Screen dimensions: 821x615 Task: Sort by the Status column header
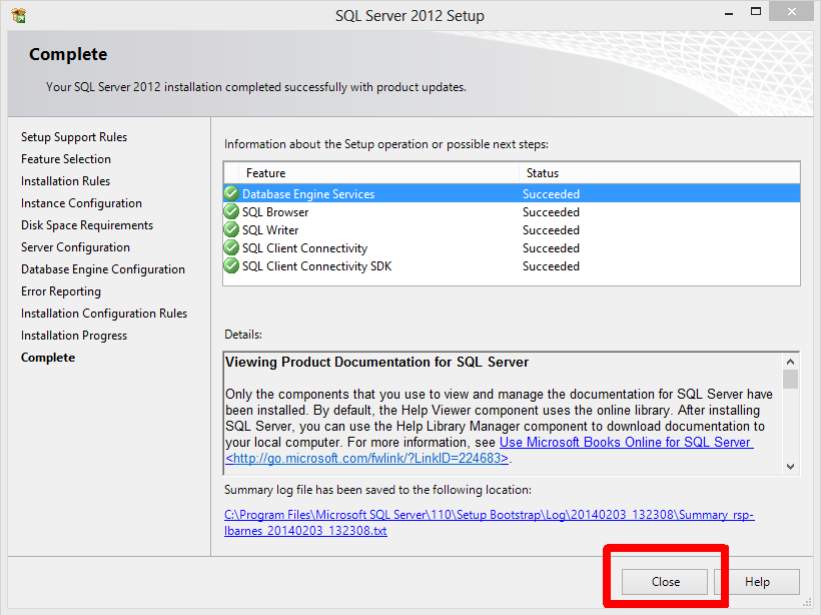pos(659,173)
